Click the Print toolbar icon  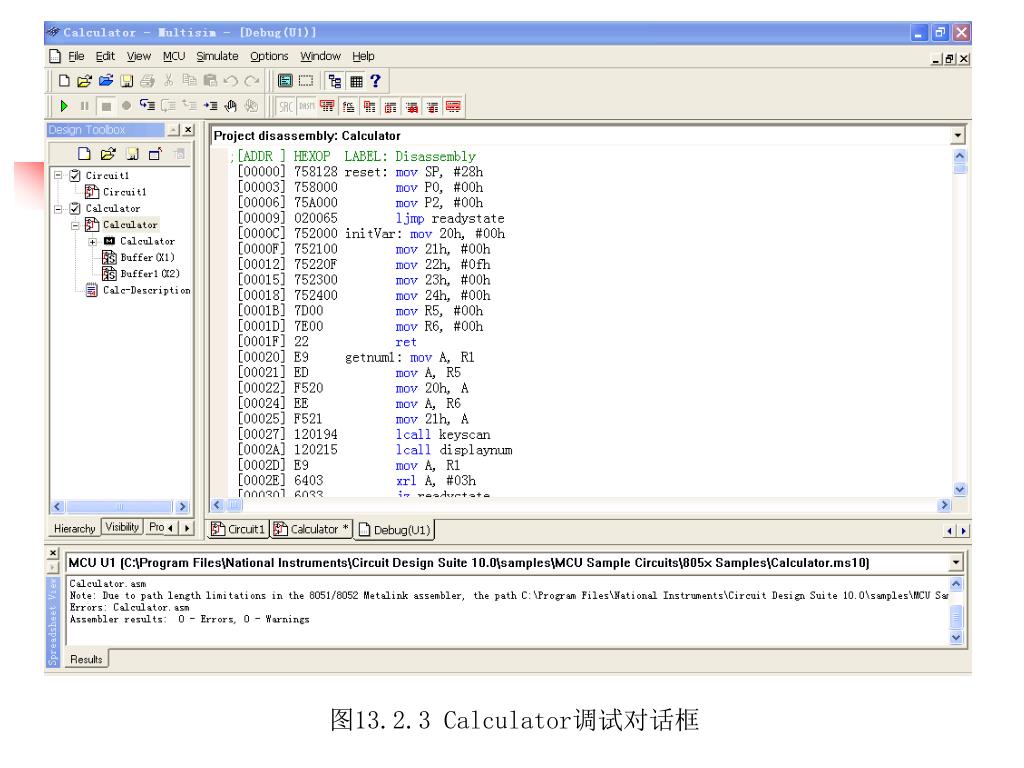[x=148, y=81]
